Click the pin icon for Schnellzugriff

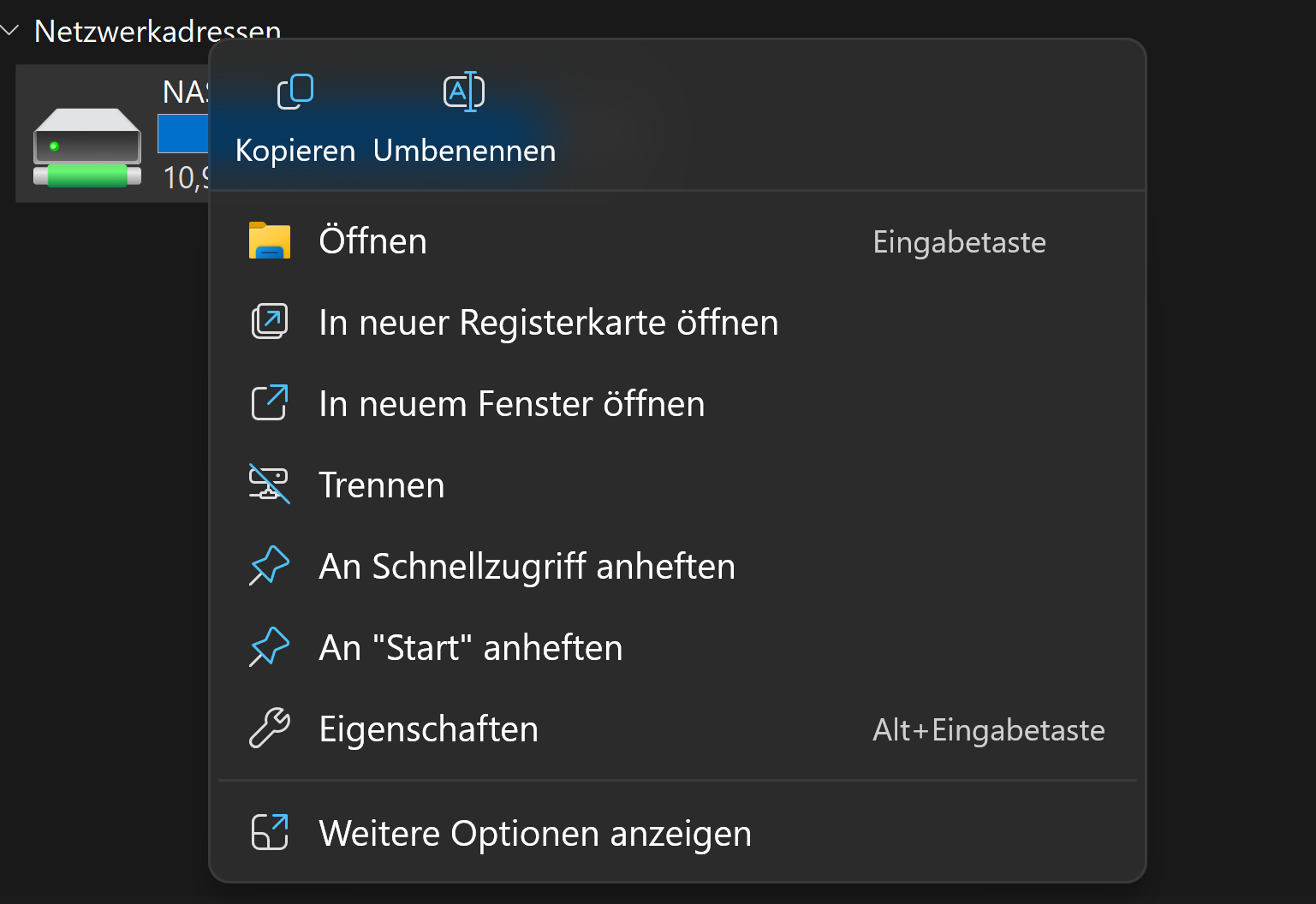pyautogui.click(x=270, y=566)
